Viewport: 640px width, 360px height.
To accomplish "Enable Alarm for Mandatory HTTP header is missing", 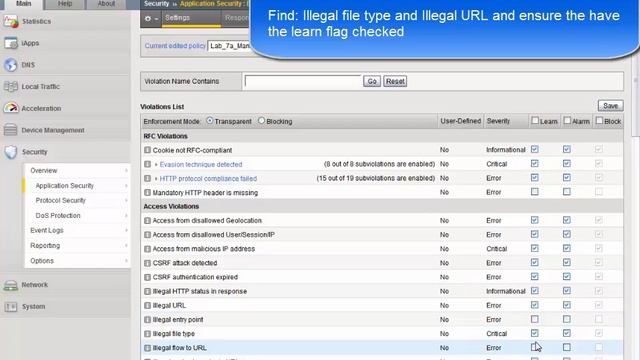I will coord(567,192).
